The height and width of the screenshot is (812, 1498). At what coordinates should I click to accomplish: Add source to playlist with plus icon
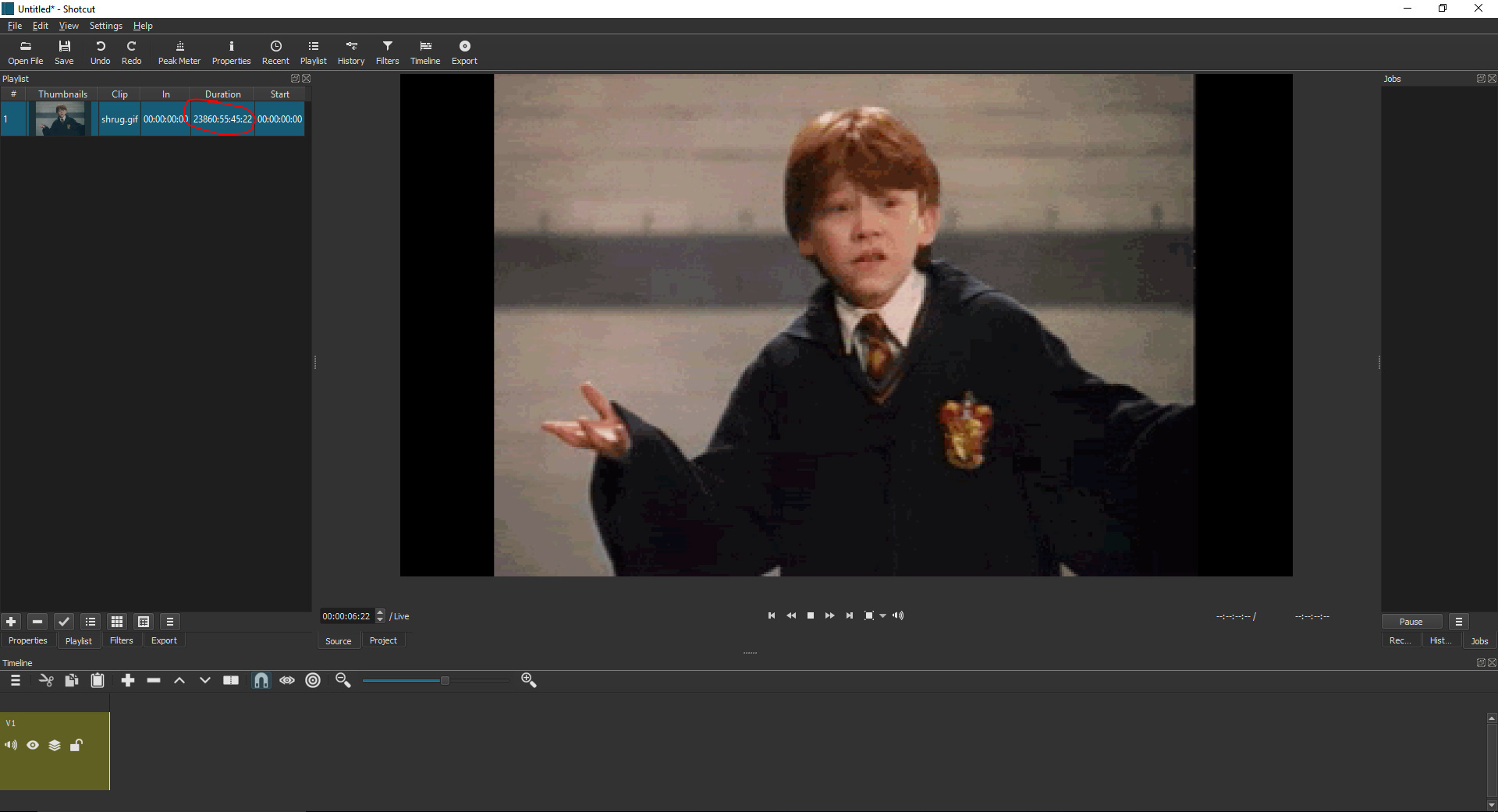(11, 622)
